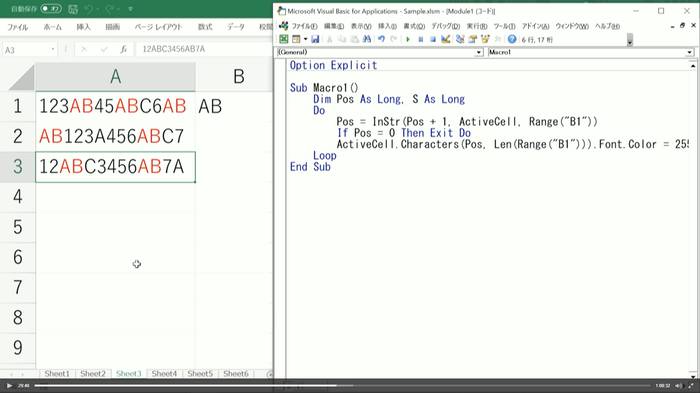The height and width of the screenshot is (393, 700).
Task: Expand the (General) object dropdown
Action: (479, 52)
